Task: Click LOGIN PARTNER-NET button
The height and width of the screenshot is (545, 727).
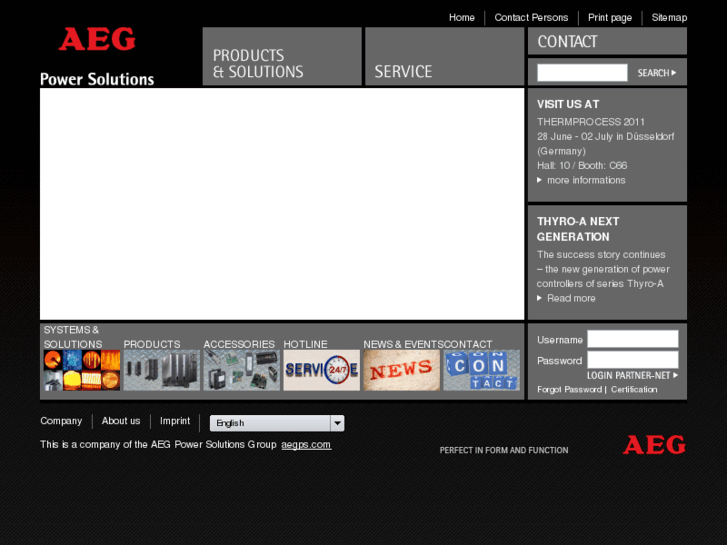Action: 632,375
